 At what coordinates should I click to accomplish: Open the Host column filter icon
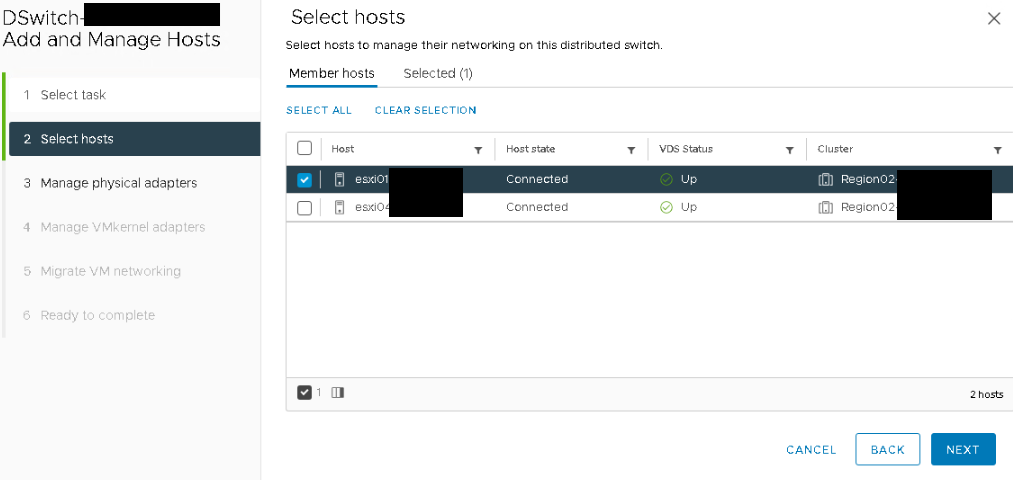[x=478, y=150]
